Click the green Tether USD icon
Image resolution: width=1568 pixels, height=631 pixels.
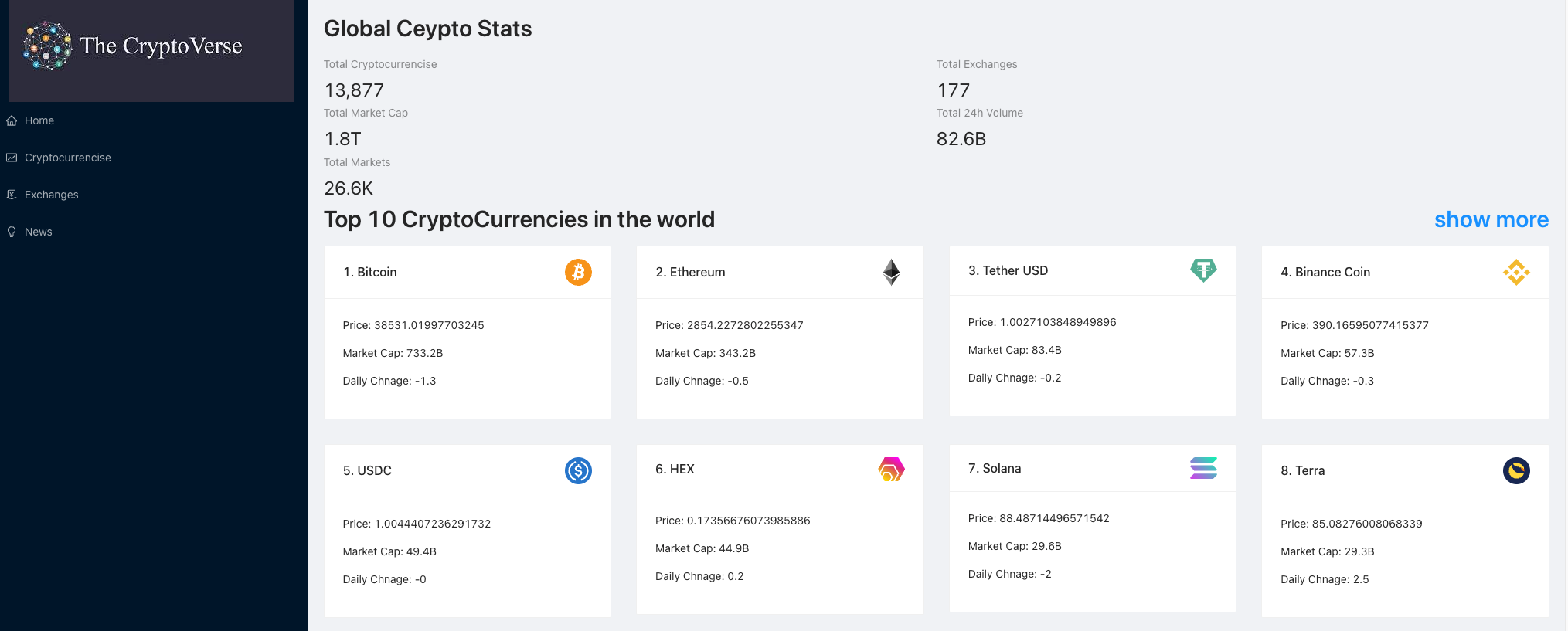(1203, 270)
